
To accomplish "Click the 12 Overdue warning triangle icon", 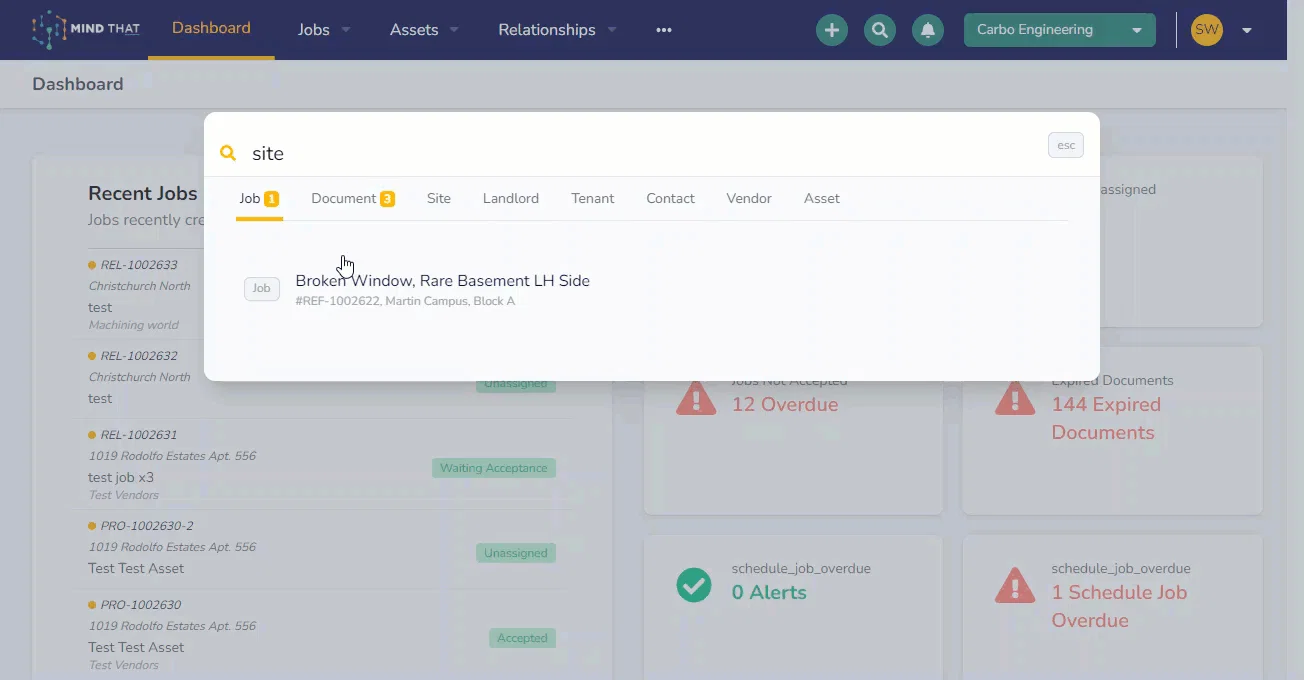I will [x=696, y=397].
